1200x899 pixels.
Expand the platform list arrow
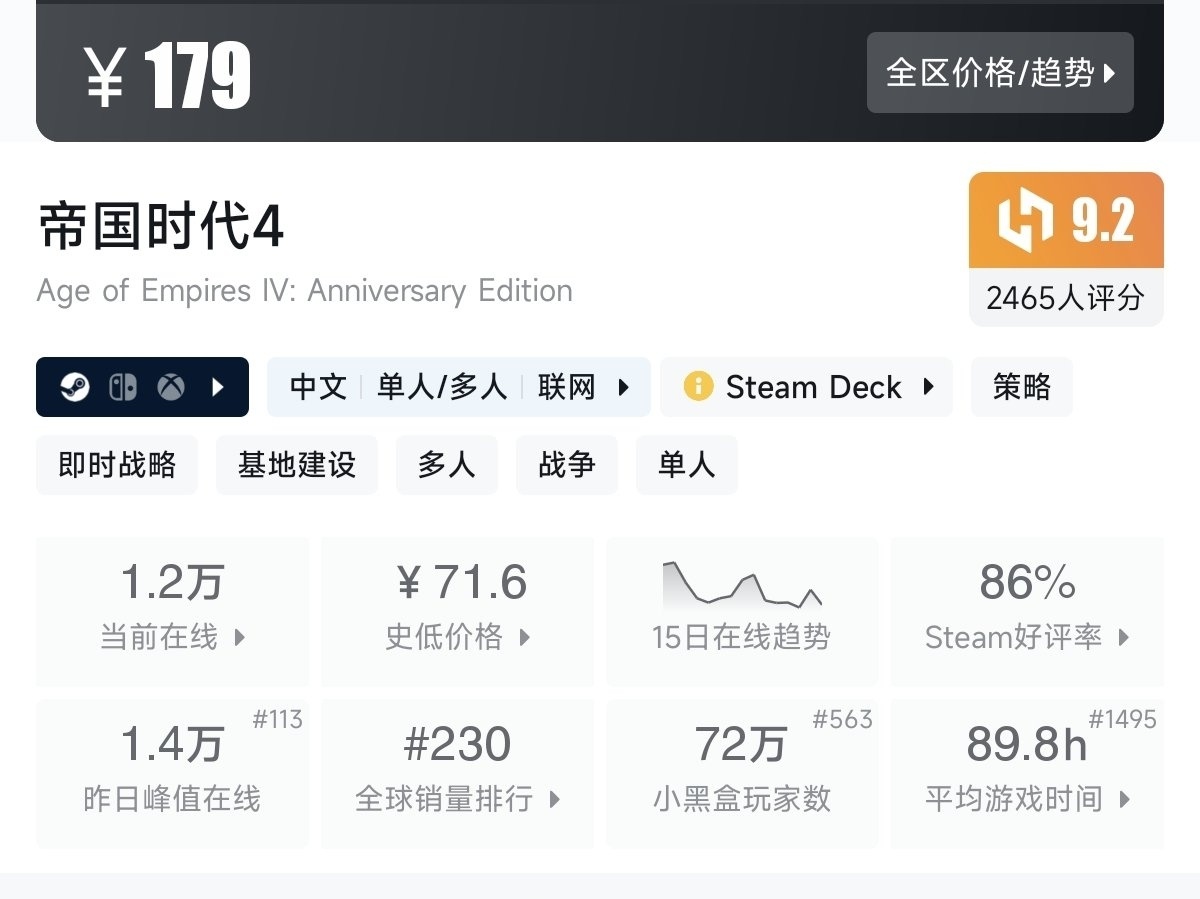(219, 387)
